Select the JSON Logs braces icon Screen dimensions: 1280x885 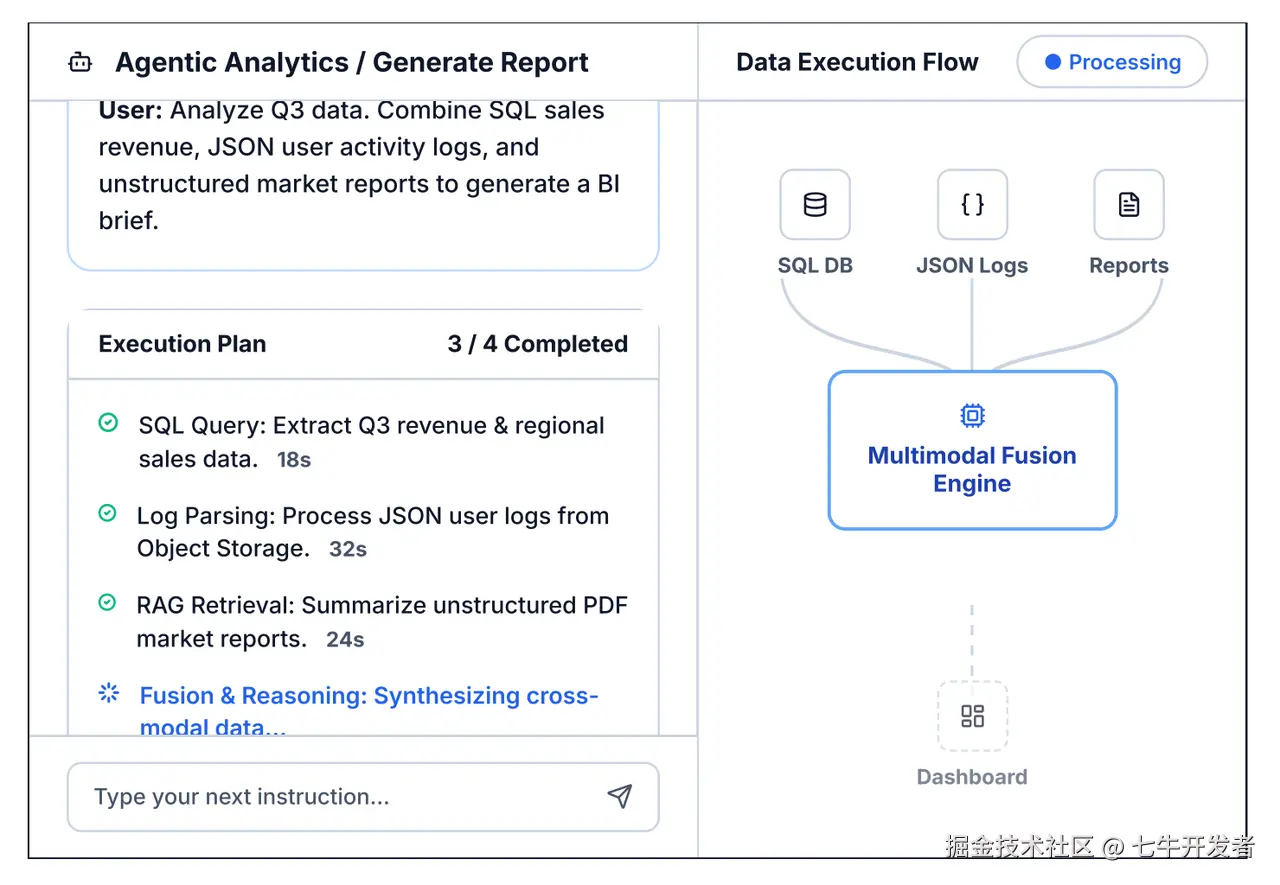point(972,205)
